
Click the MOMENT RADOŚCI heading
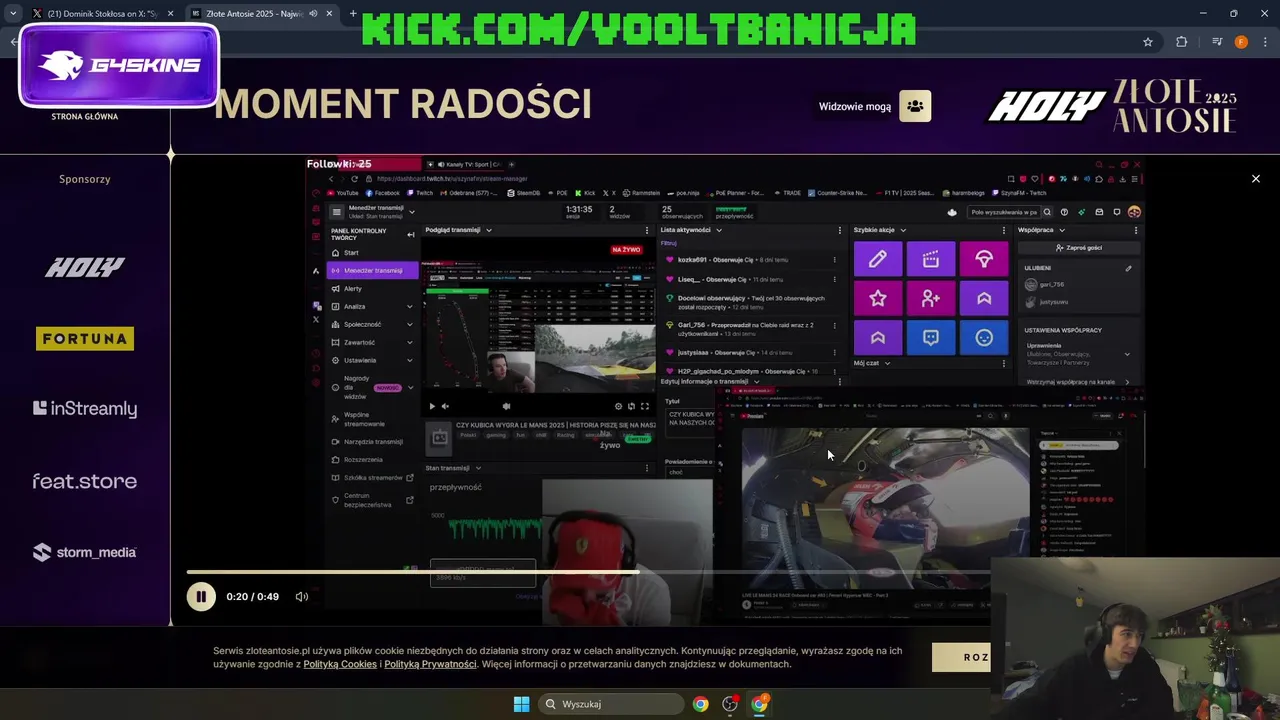(x=403, y=104)
